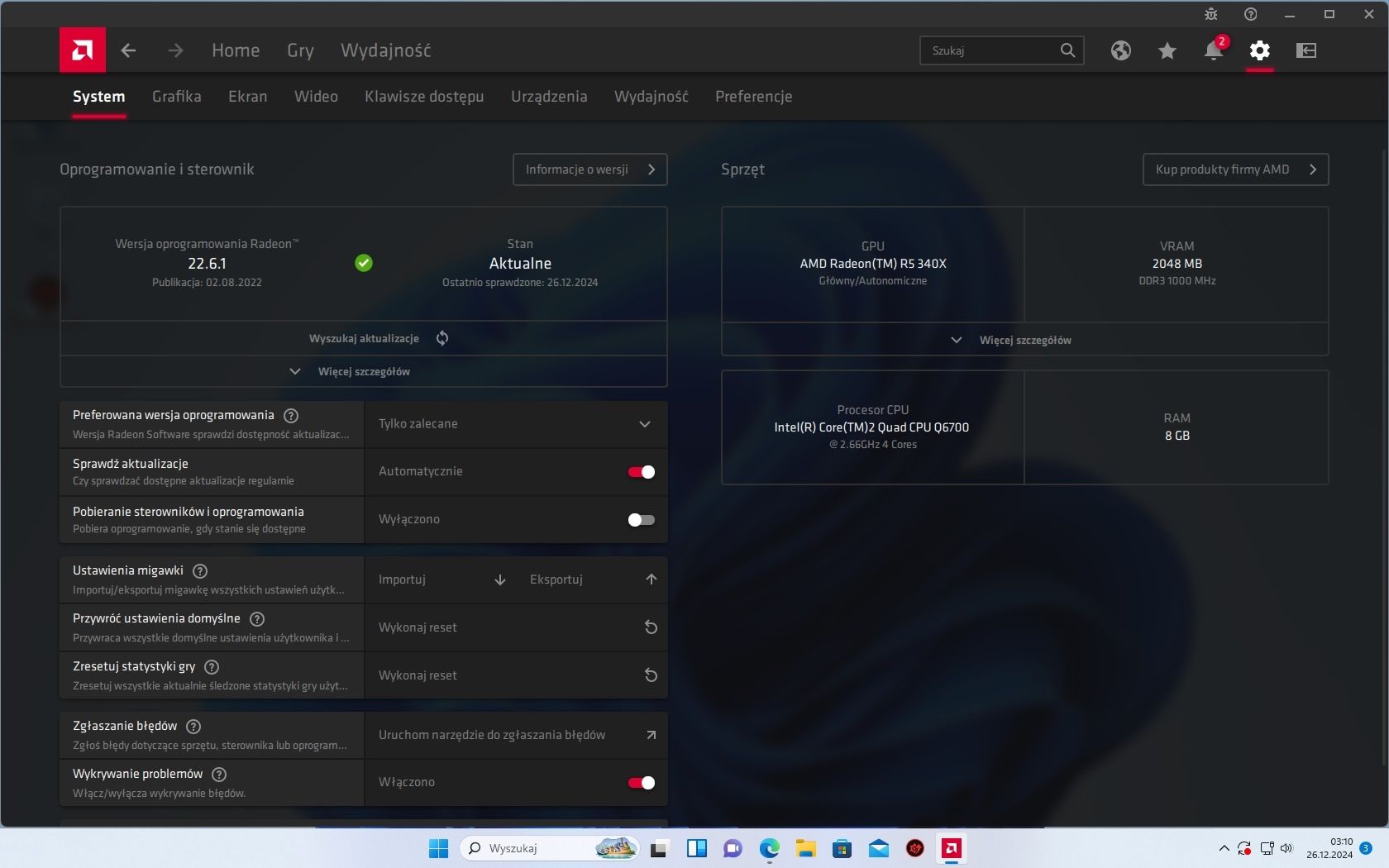Click the volume icon in system tray
Image resolution: width=1389 pixels, height=868 pixels.
click(x=1286, y=848)
